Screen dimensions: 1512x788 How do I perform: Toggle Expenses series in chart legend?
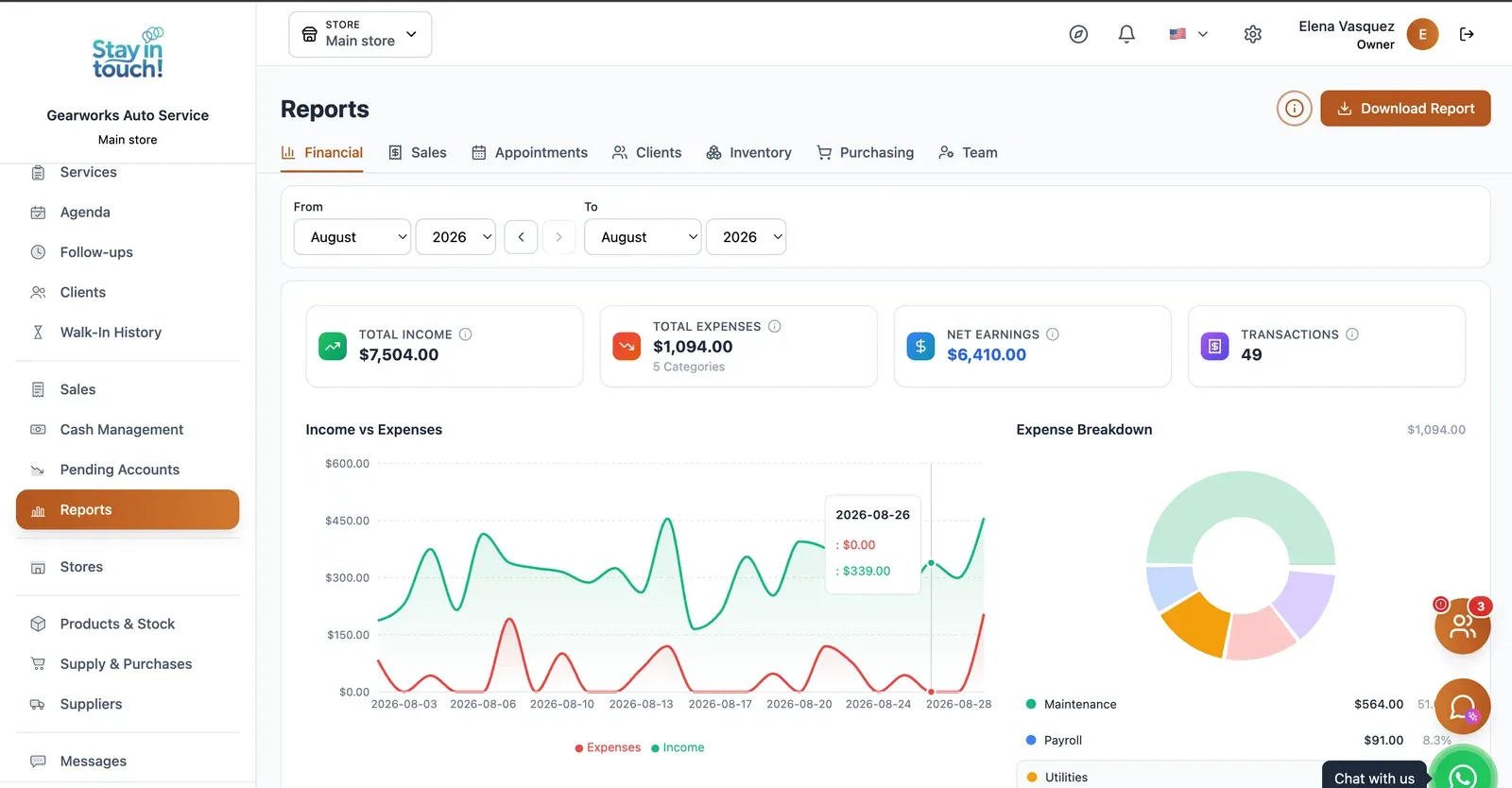click(608, 747)
